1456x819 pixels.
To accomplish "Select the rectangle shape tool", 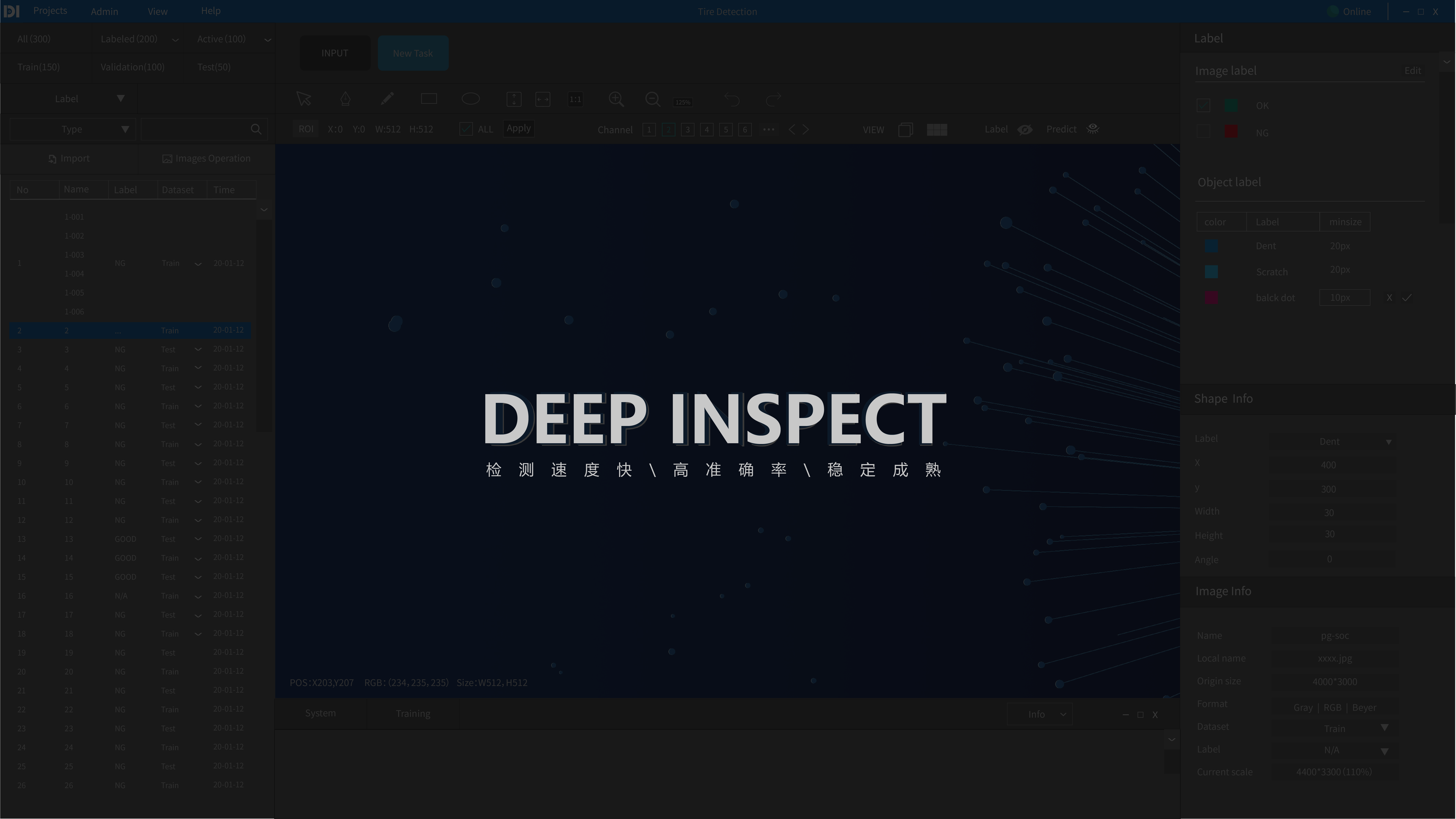I will [429, 99].
